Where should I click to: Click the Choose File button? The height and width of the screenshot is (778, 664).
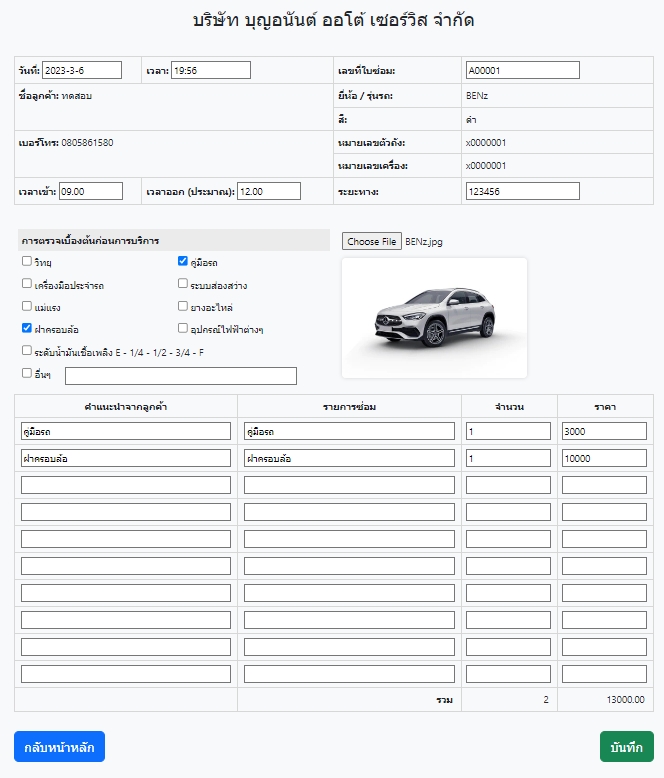point(372,241)
